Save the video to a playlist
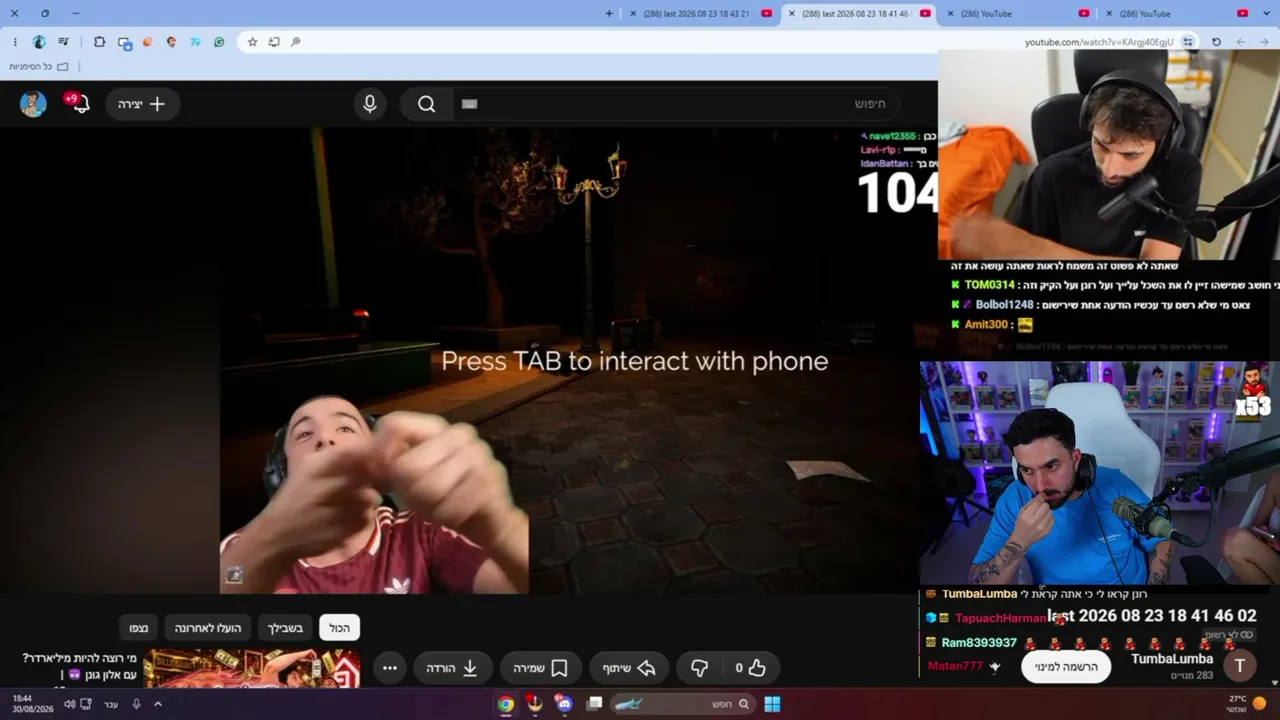Screen dimensions: 1280x720 (541, 668)
